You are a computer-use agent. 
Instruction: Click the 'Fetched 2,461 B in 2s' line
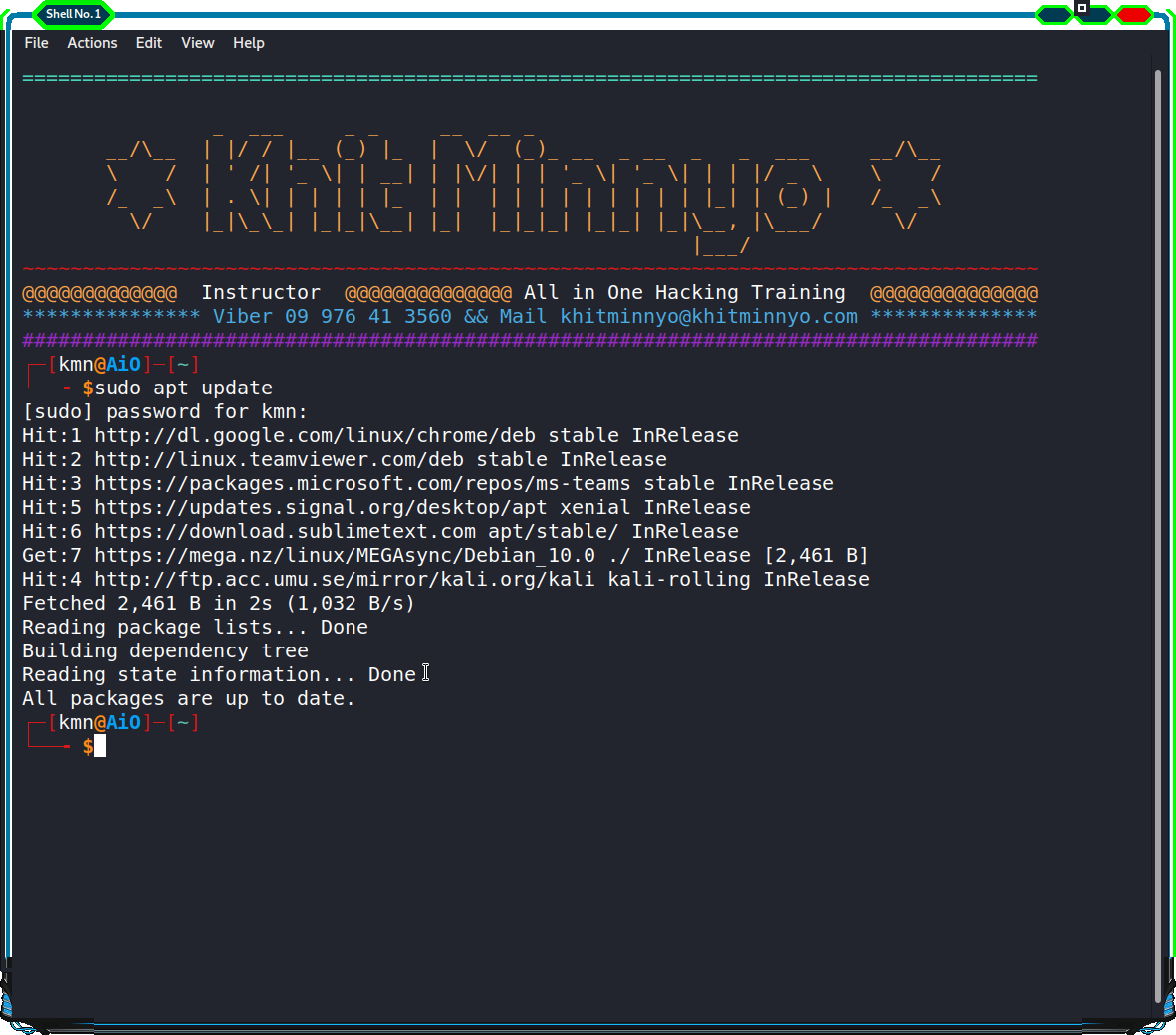pos(218,604)
